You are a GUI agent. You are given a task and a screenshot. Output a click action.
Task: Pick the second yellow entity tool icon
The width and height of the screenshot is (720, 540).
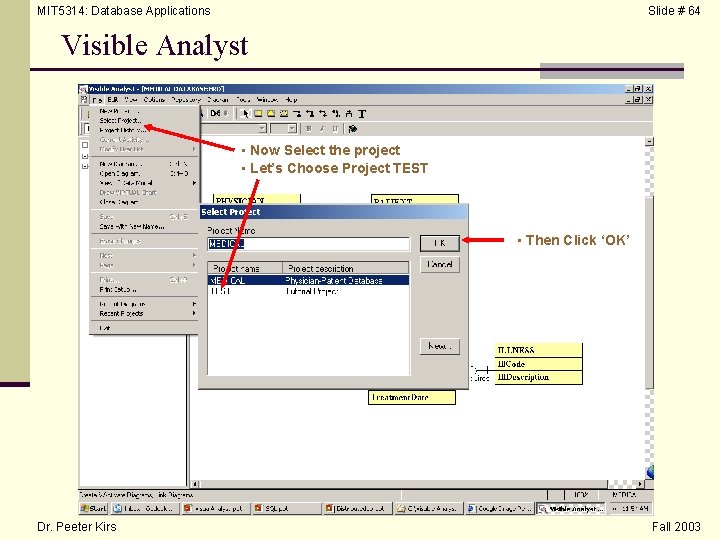pos(271,114)
